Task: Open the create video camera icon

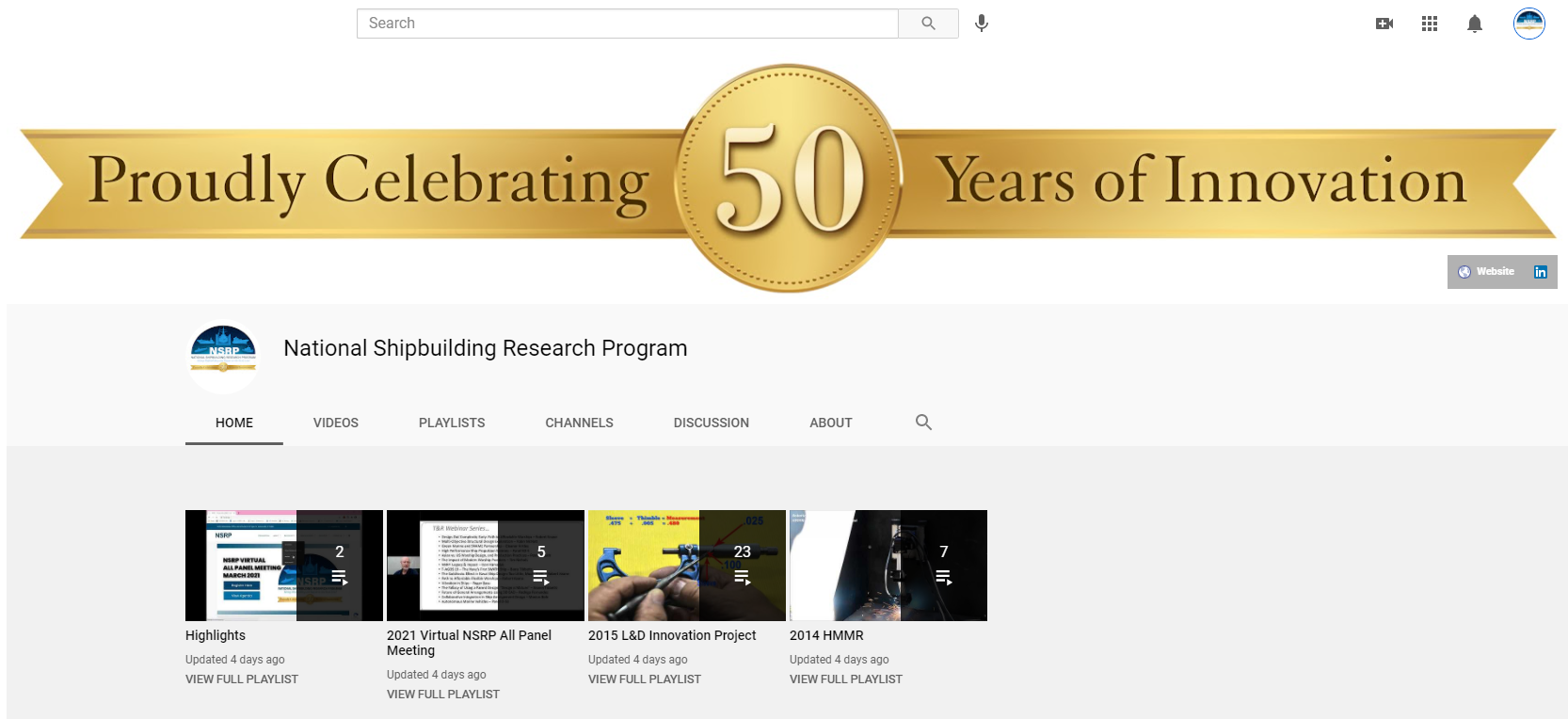Action: tap(1384, 24)
